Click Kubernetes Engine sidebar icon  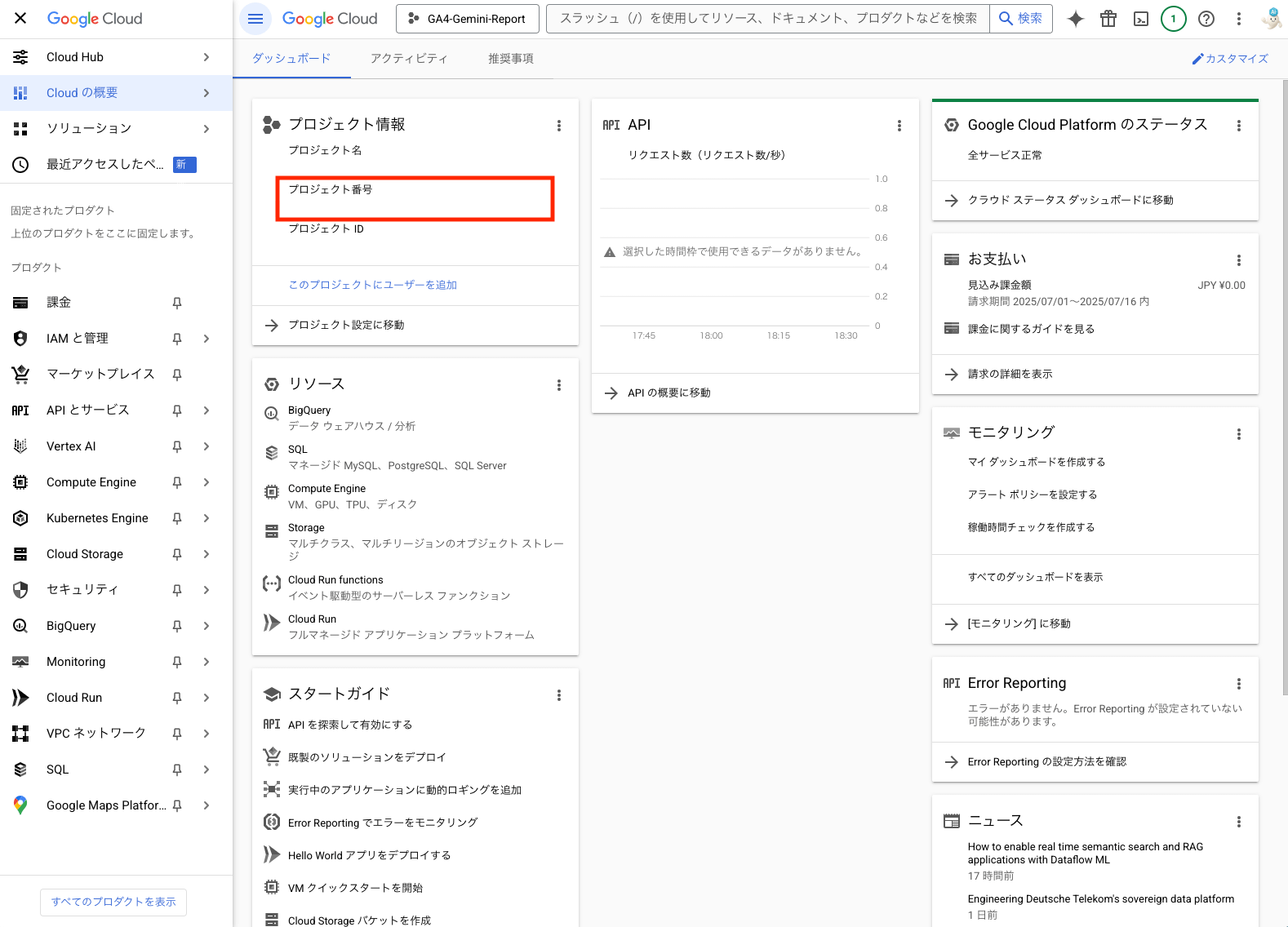[x=20, y=518]
